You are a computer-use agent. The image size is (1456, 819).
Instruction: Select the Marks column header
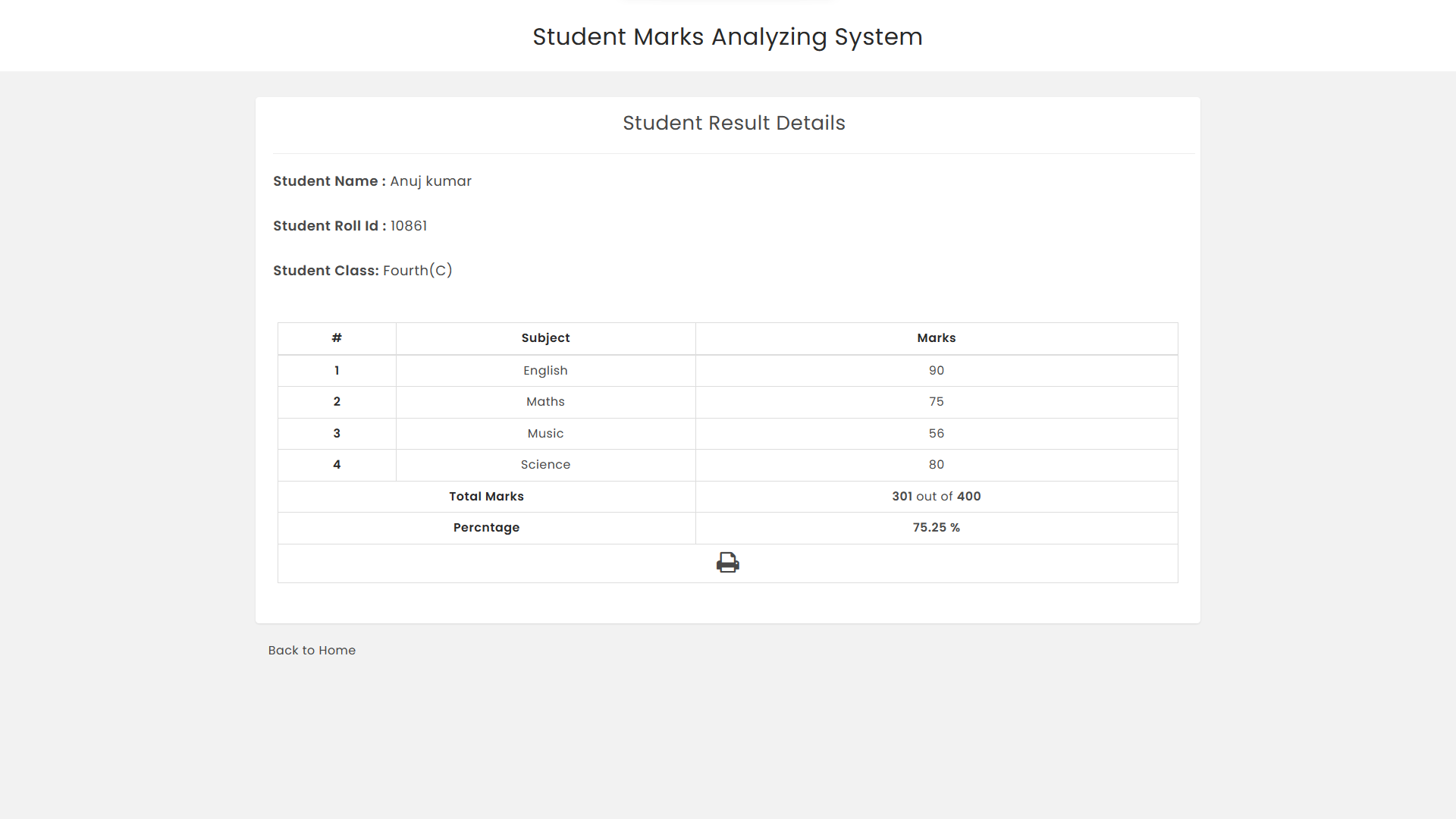coord(936,338)
